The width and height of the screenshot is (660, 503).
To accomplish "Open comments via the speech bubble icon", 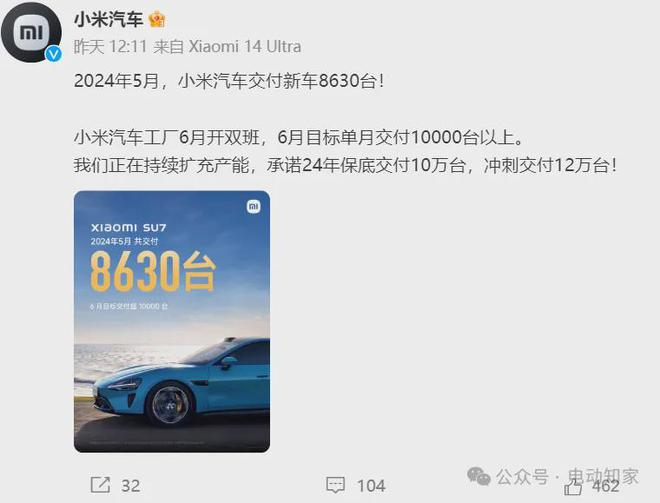I will (335, 485).
